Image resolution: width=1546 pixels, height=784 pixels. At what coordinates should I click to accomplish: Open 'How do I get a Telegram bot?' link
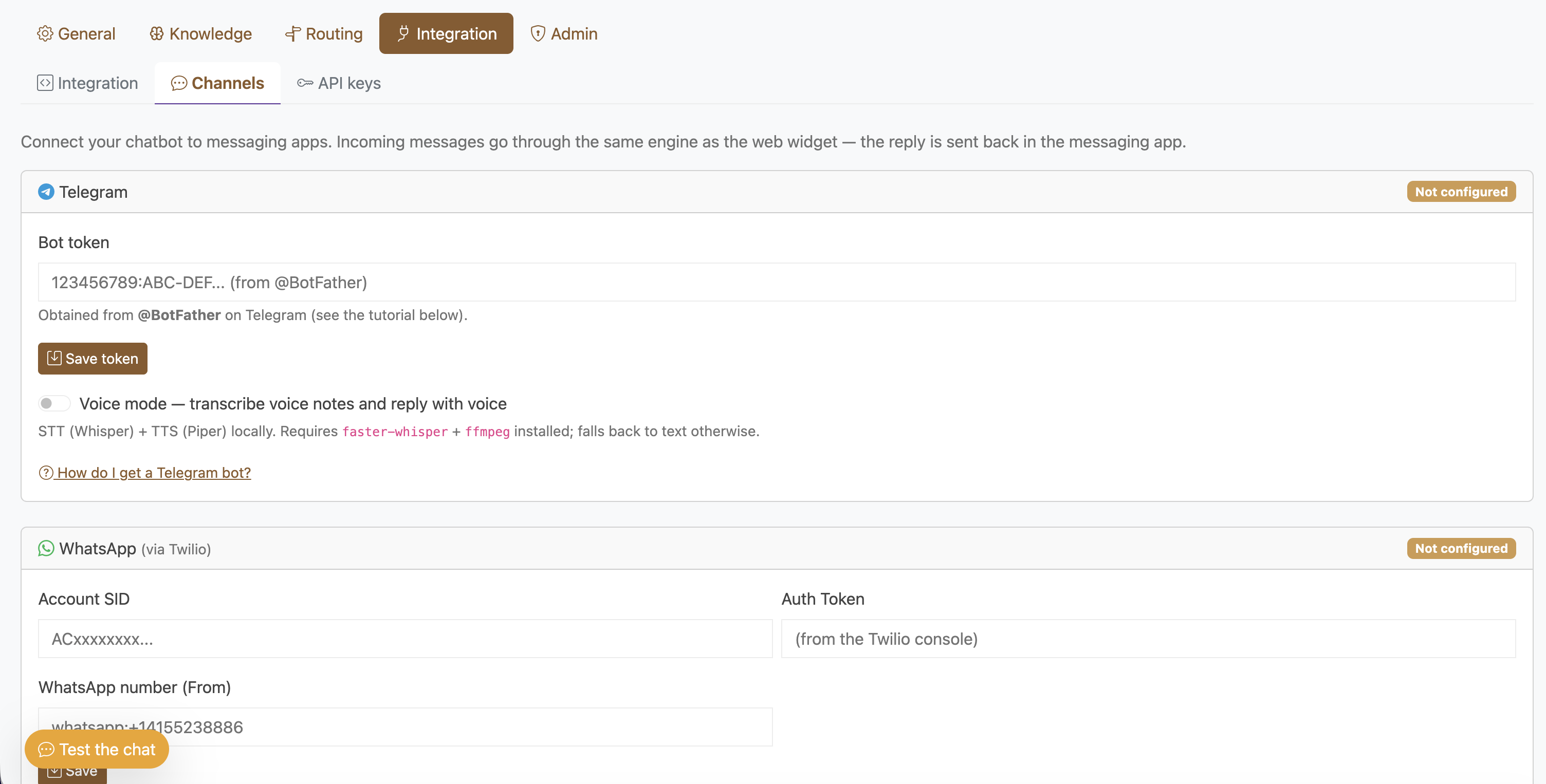[x=144, y=473]
